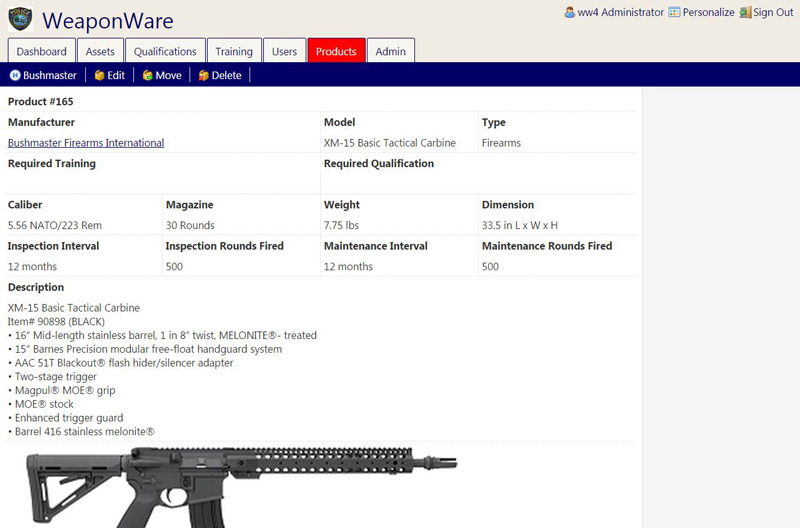The image size is (800, 528).
Task: Click the ww4 Administrator link
Action: (x=620, y=12)
